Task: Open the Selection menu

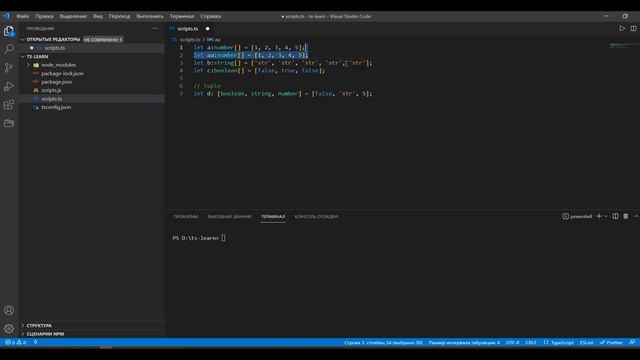Action: click(73, 16)
